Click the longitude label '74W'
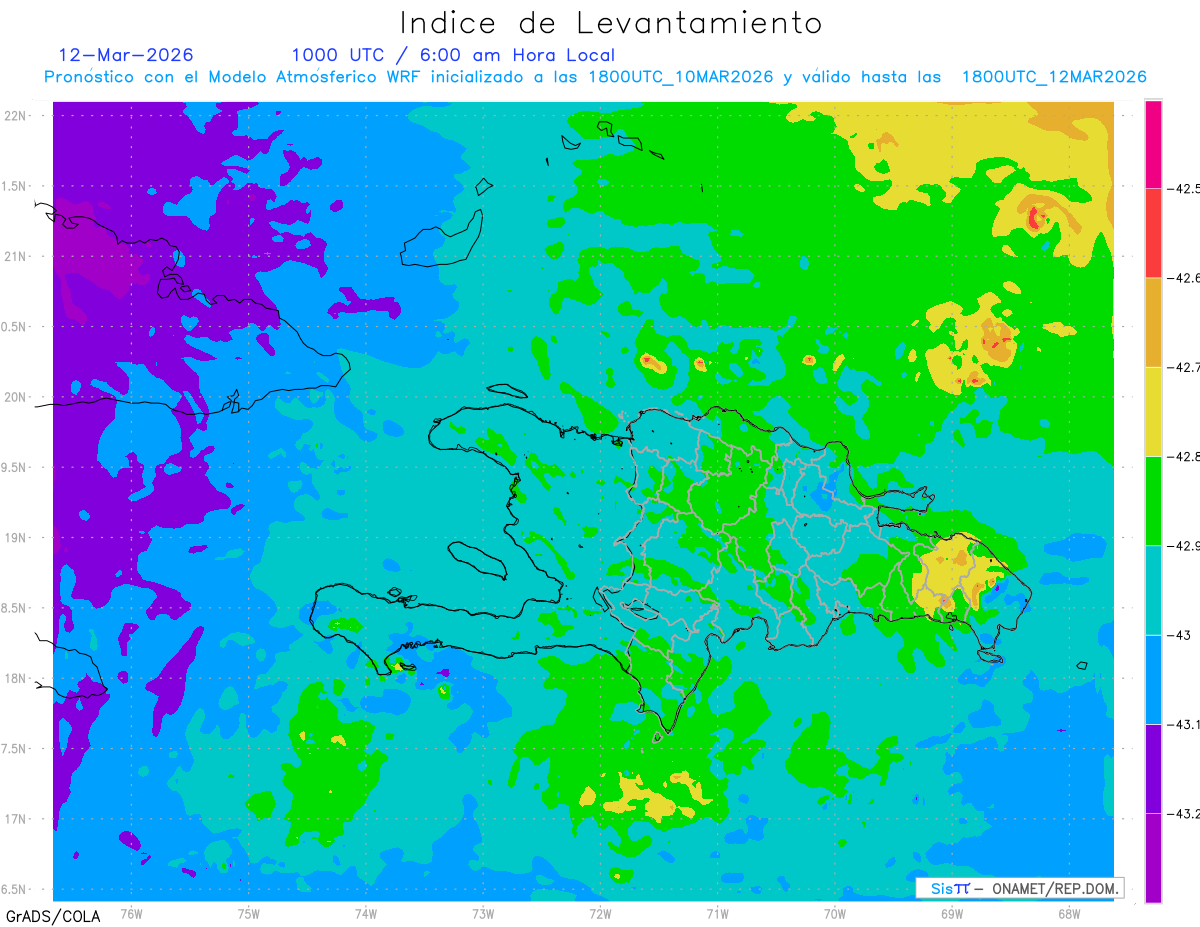 366,912
